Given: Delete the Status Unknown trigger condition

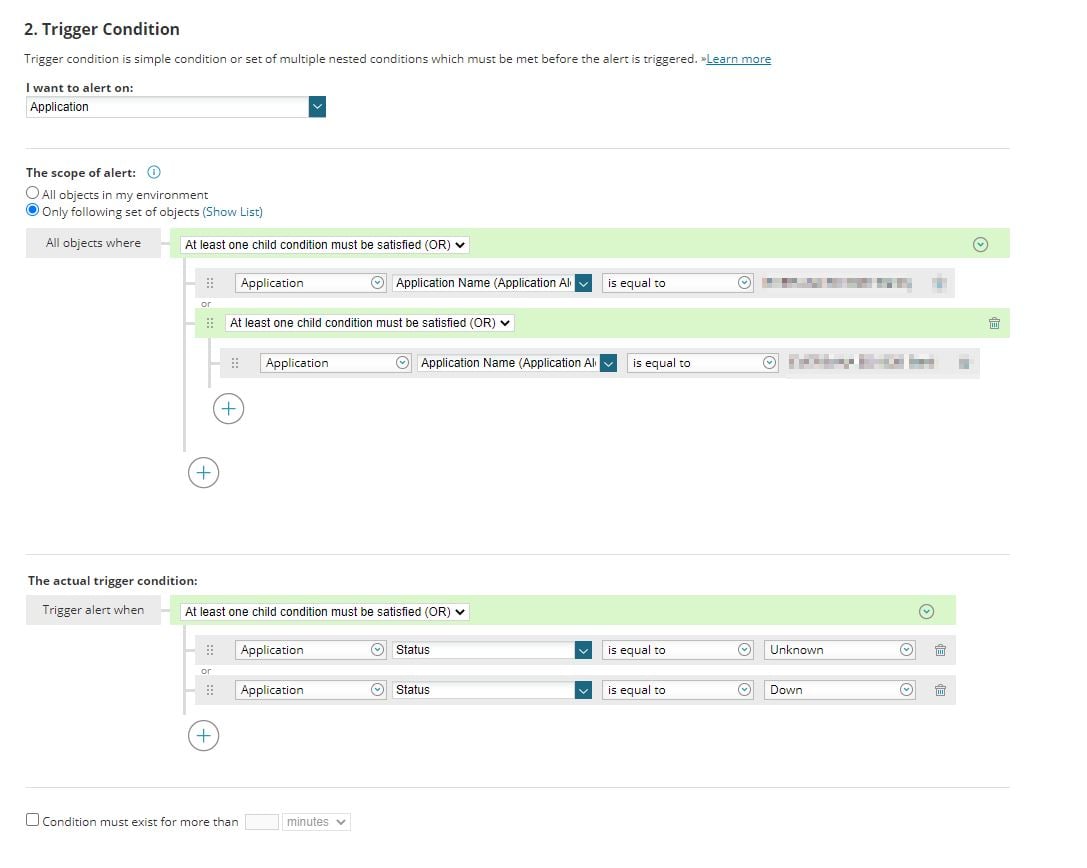Looking at the screenshot, I should click(940, 650).
